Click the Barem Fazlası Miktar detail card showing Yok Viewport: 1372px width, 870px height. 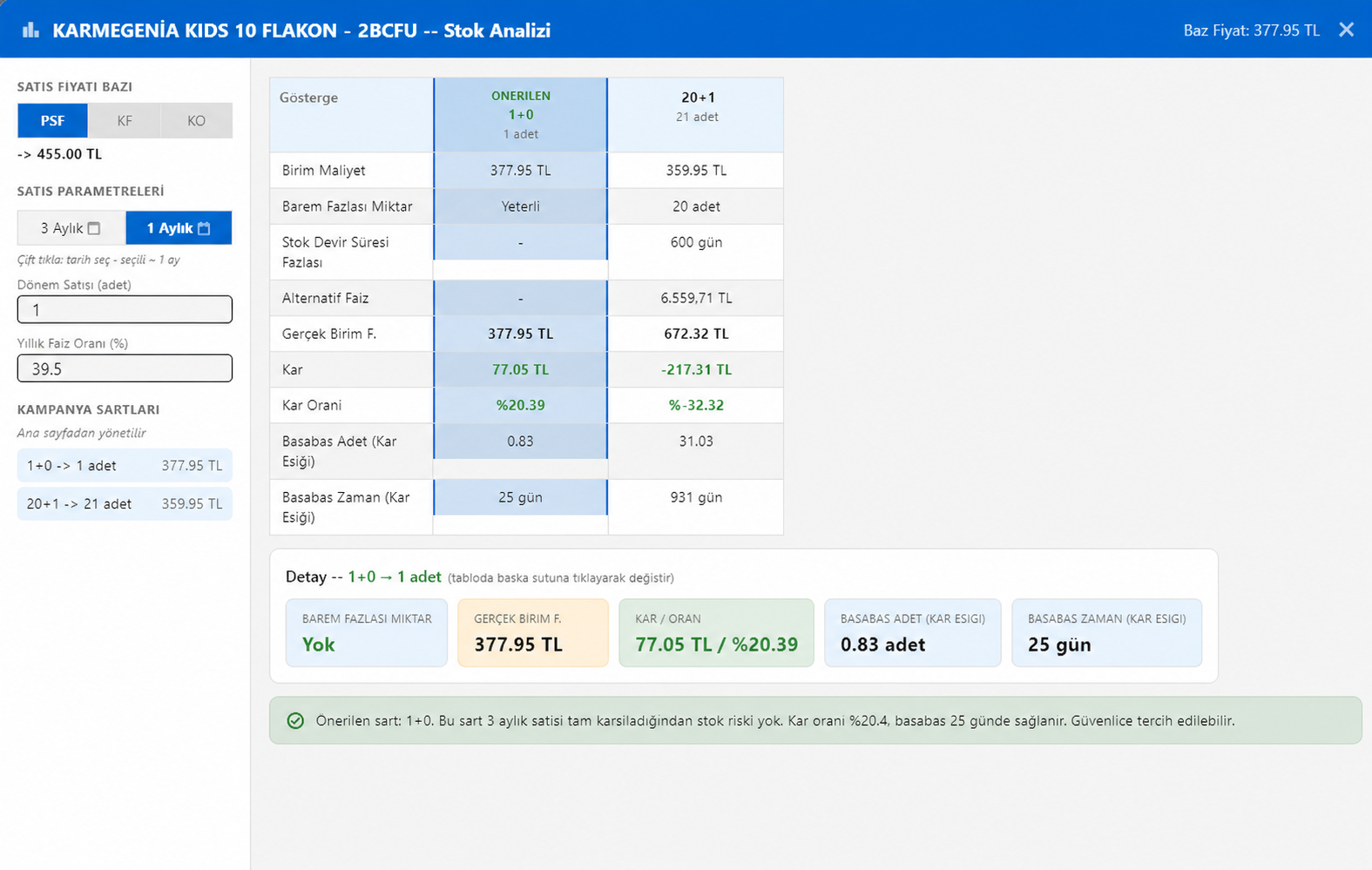[367, 632]
